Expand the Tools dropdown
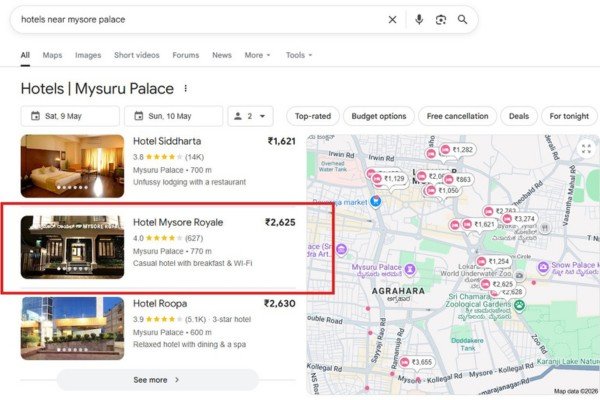The image size is (600, 400). (299, 55)
